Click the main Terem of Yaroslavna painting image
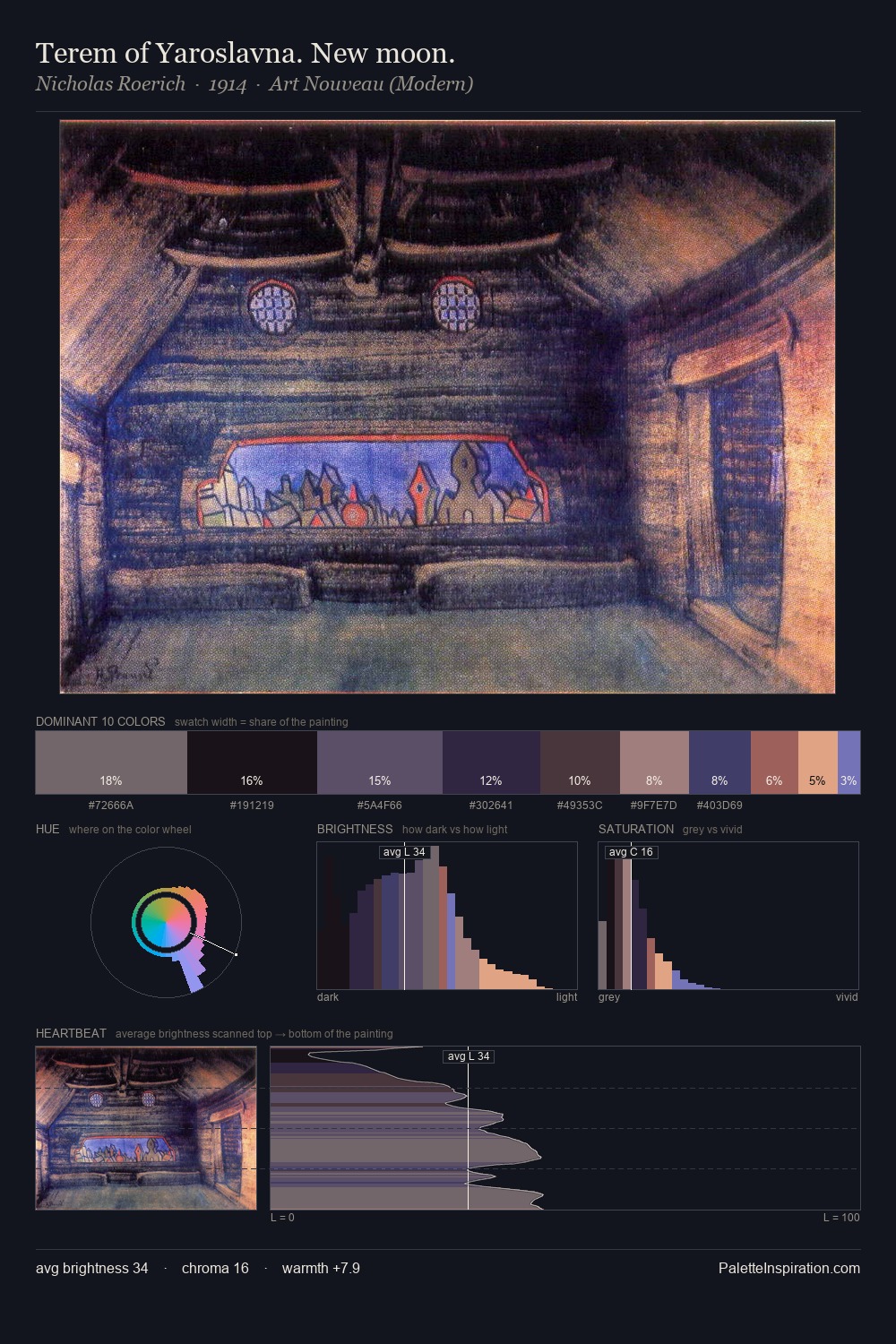The width and height of the screenshot is (896, 1344). [x=447, y=407]
